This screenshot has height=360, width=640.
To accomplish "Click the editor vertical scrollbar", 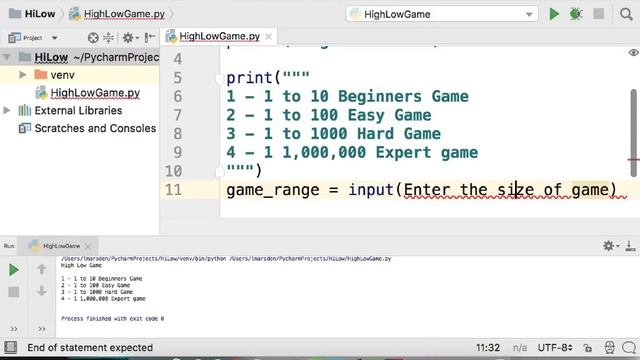I will click(x=633, y=133).
